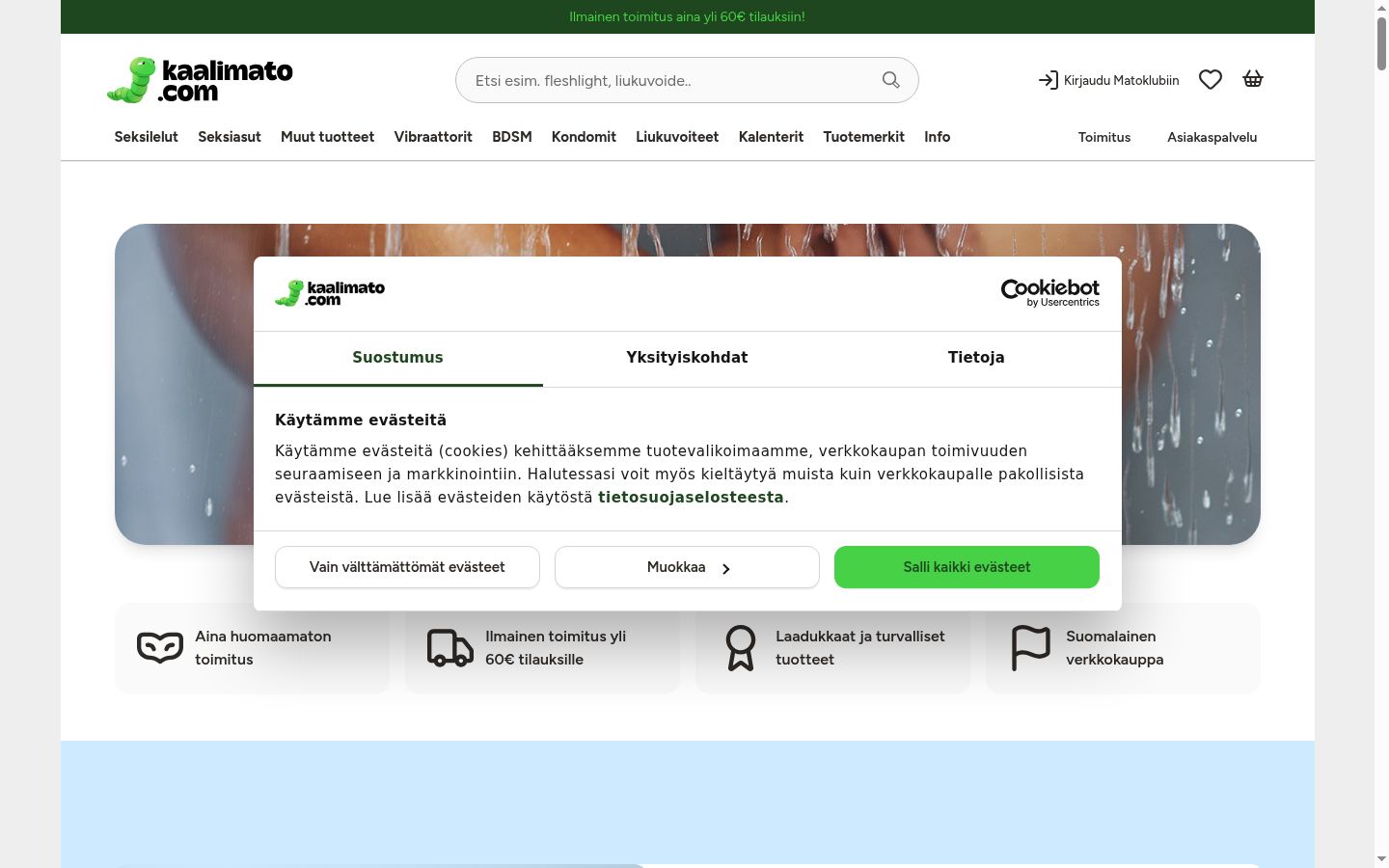Click the award ribbon quality icon
Viewport: 1389px width, 868px height.
point(741,648)
